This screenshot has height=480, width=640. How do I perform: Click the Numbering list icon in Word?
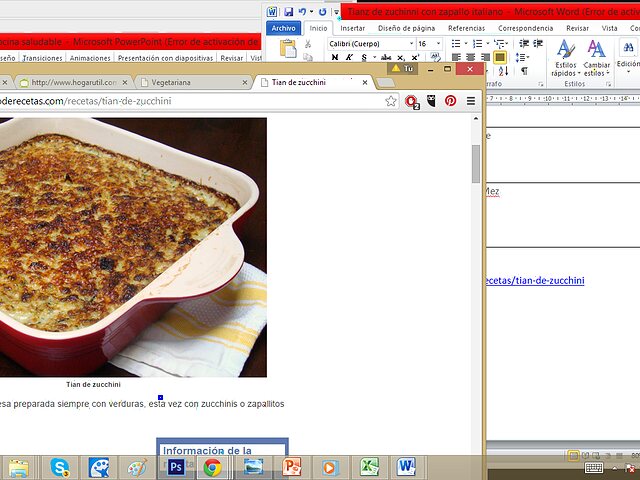(478, 44)
